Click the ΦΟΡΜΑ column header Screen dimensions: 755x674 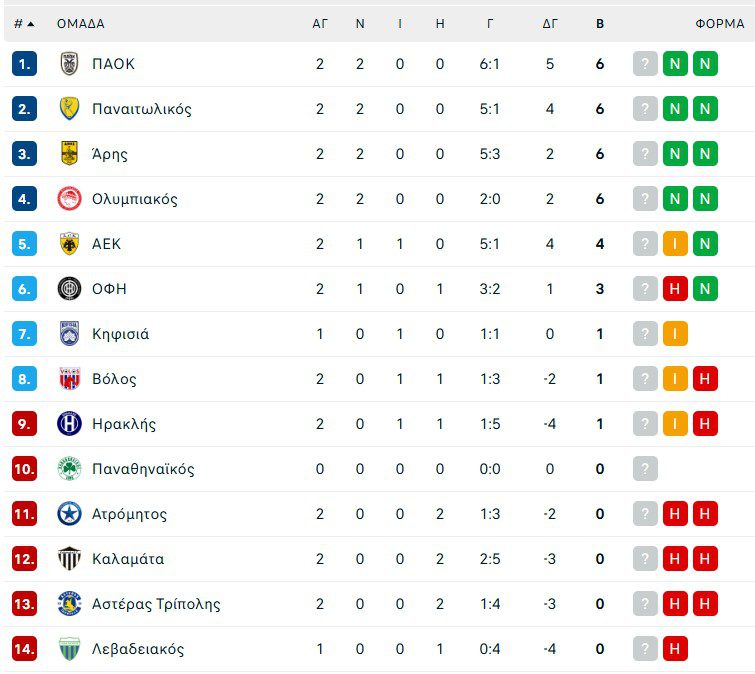click(x=720, y=24)
